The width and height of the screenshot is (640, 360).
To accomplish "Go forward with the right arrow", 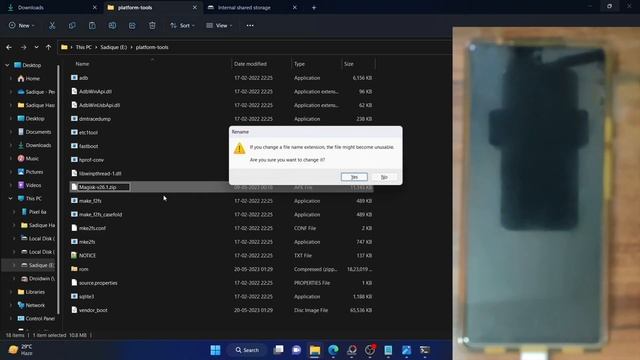I will 23,47.
